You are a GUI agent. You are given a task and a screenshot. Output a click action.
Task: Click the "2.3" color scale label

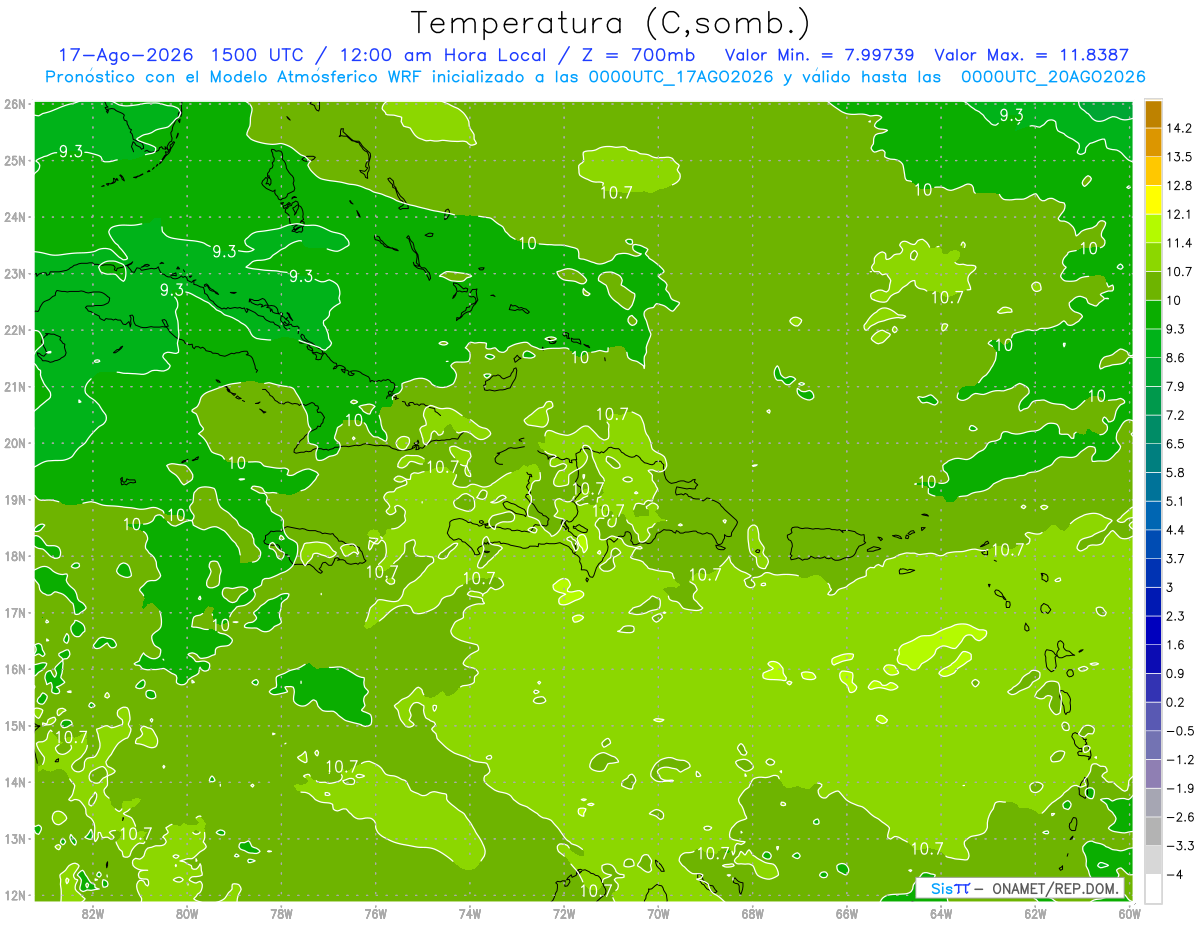click(x=1176, y=616)
